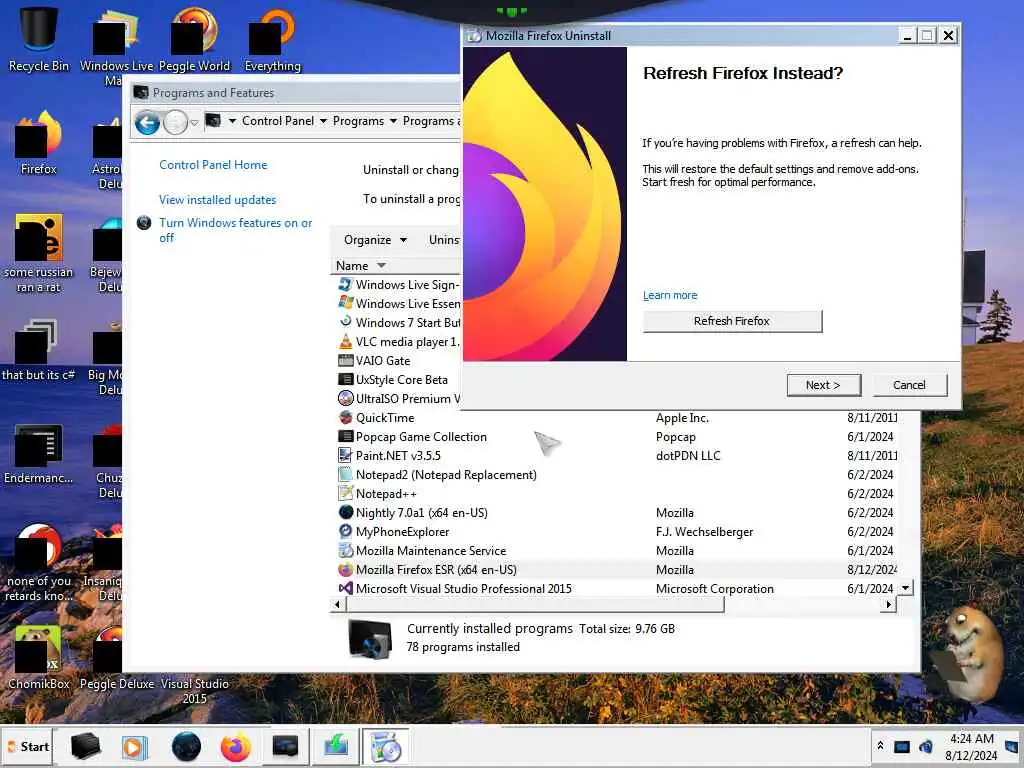
Task: Select the Notepad++ icon
Action: pos(345,494)
